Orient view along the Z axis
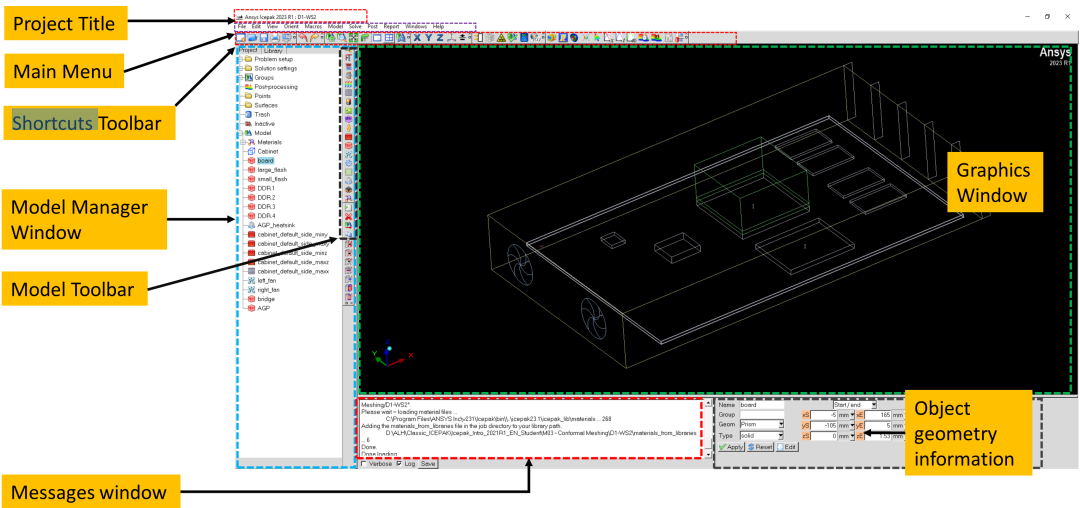 (439, 38)
